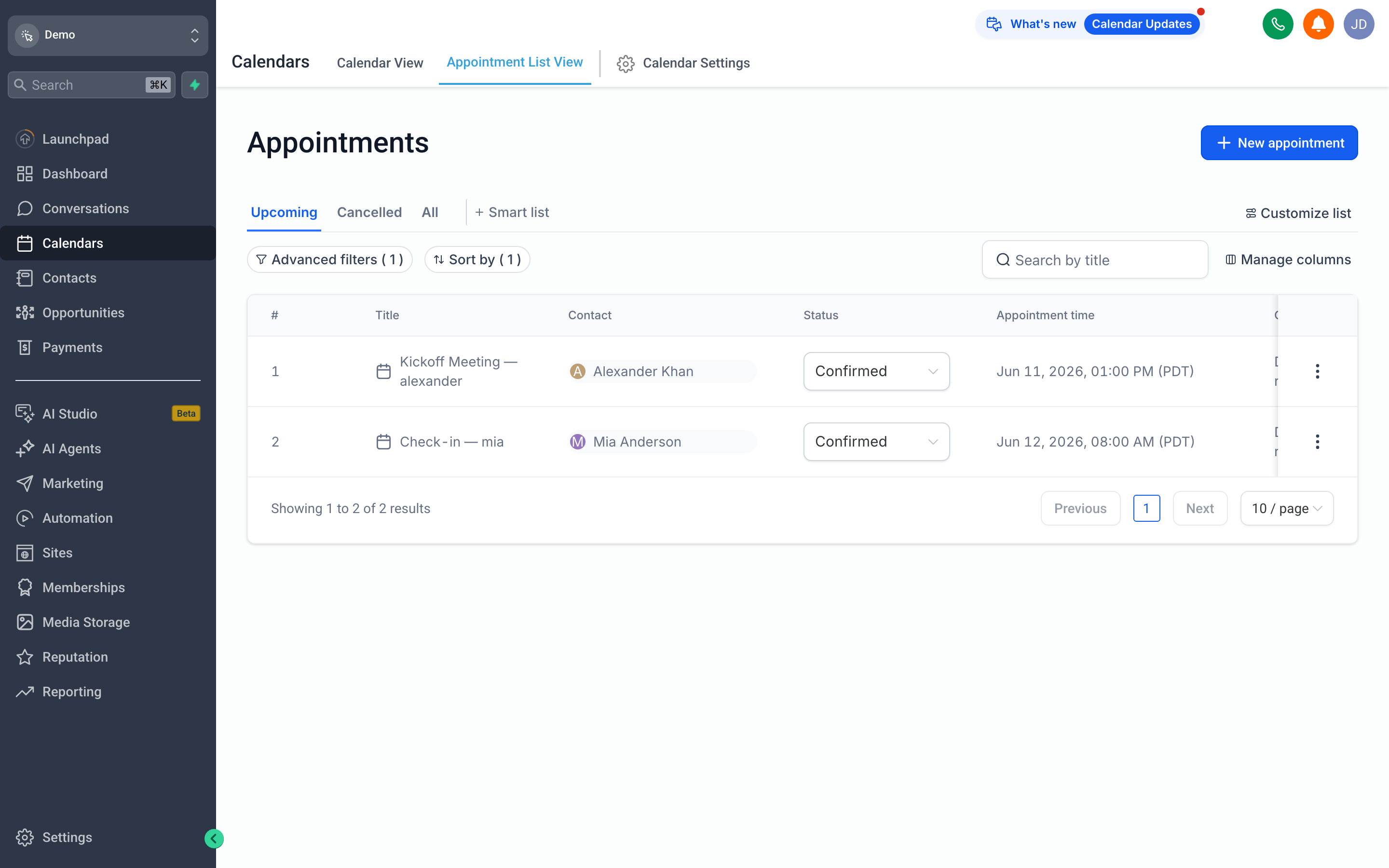This screenshot has height=868, width=1389.
Task: Focus the Search by title field
Action: coord(1094,259)
